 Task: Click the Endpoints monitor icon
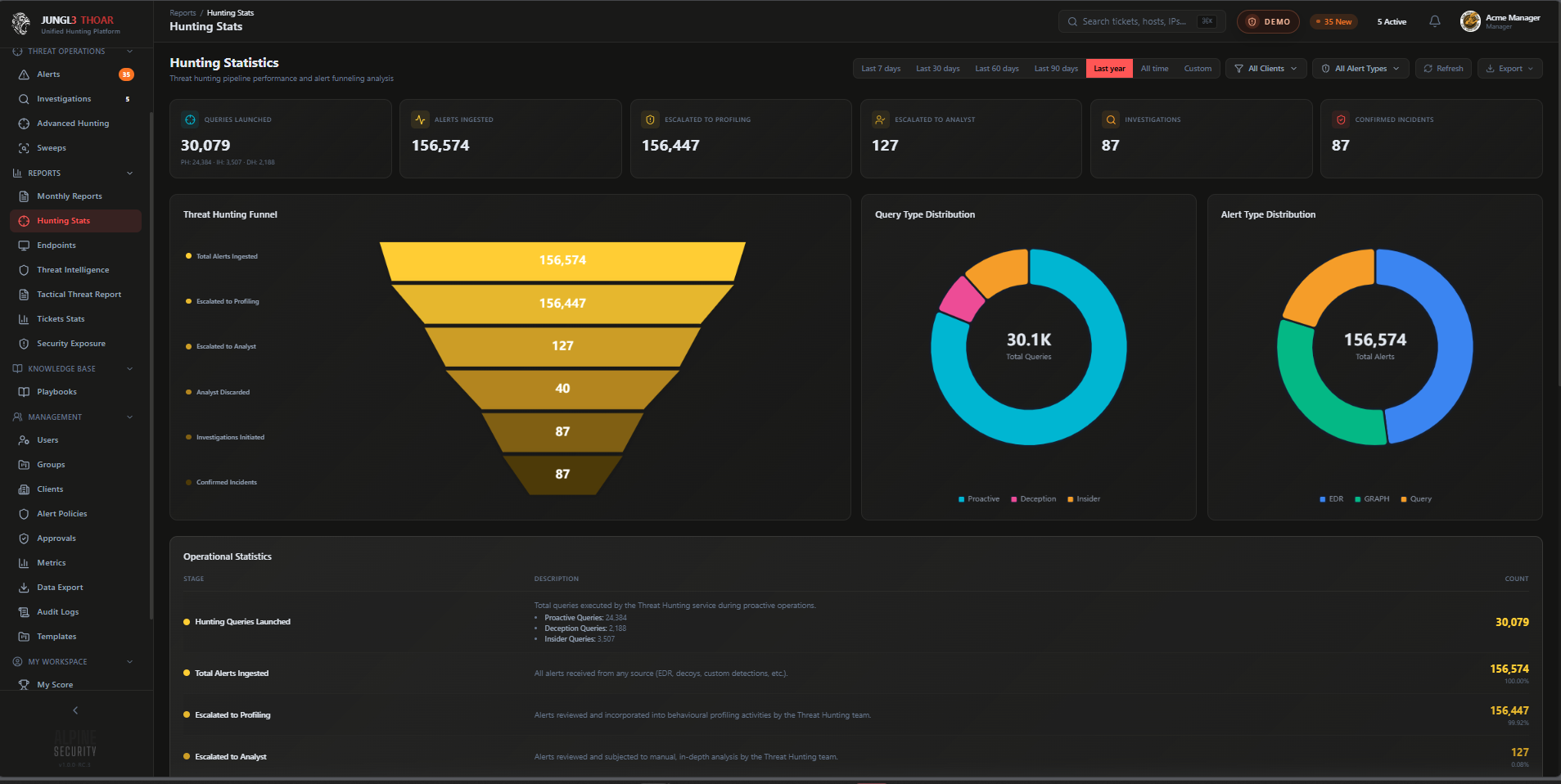pos(24,246)
